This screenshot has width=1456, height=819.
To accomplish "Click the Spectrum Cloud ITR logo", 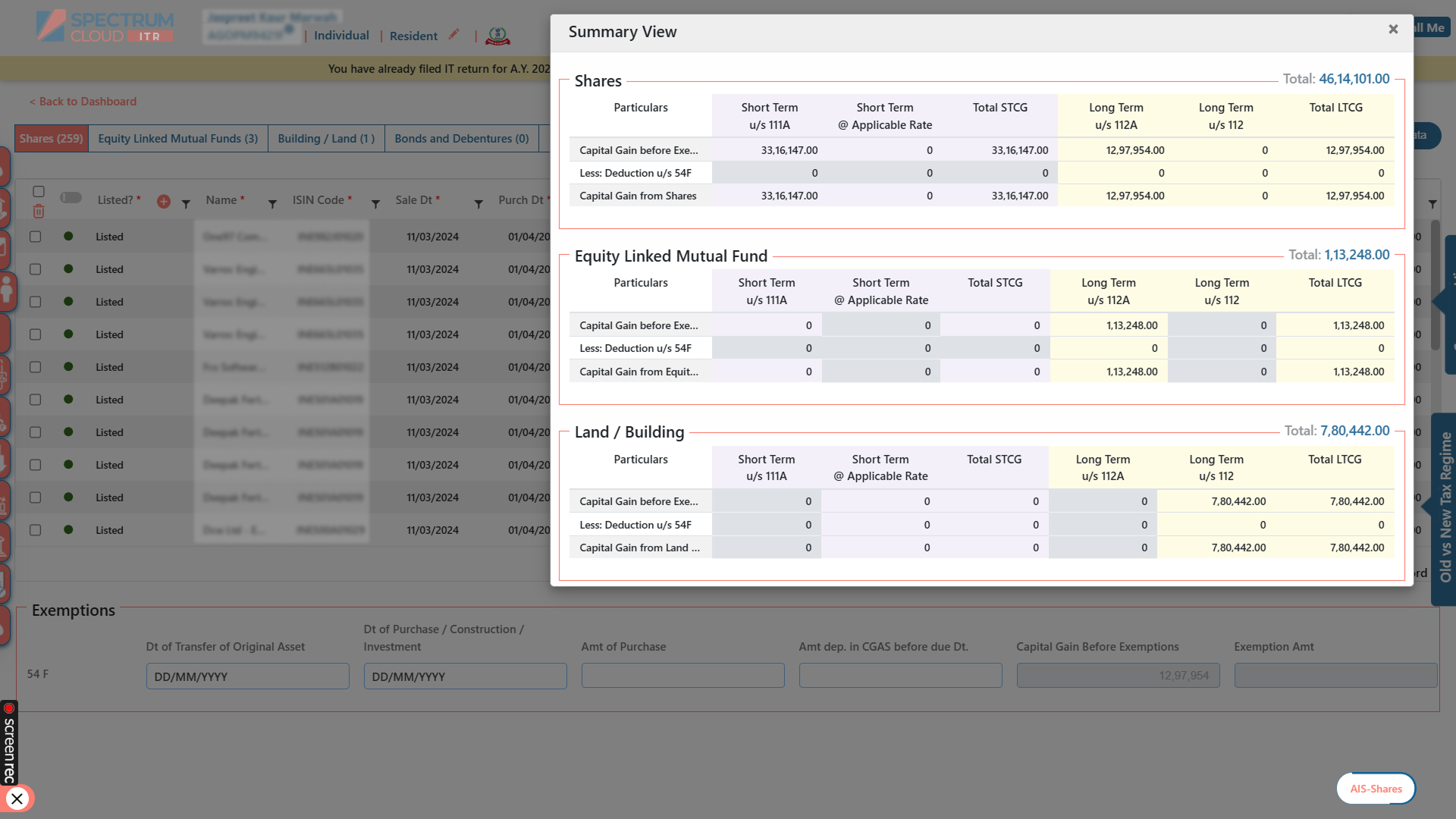I will coord(103,25).
